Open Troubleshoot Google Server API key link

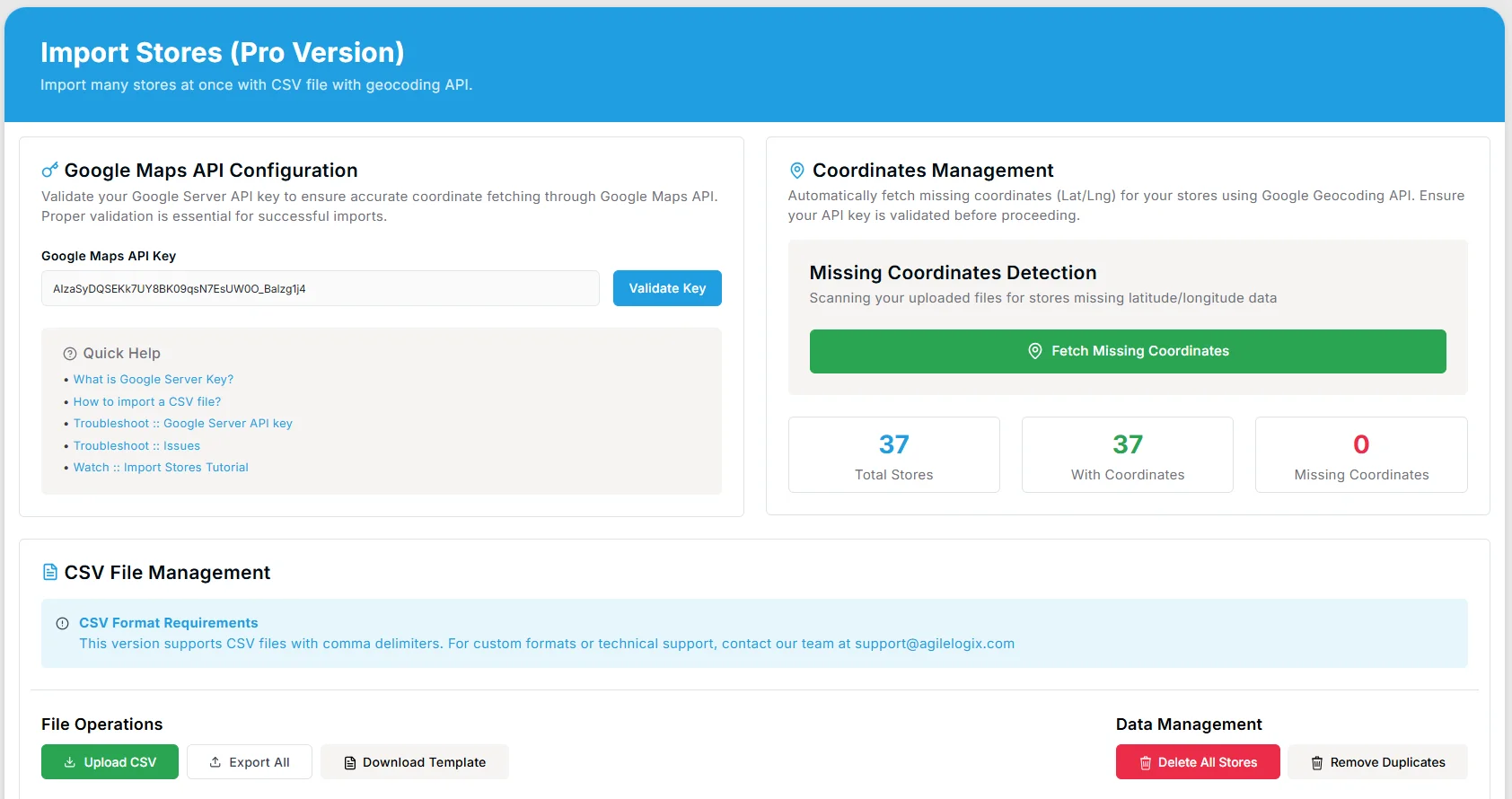183,424
